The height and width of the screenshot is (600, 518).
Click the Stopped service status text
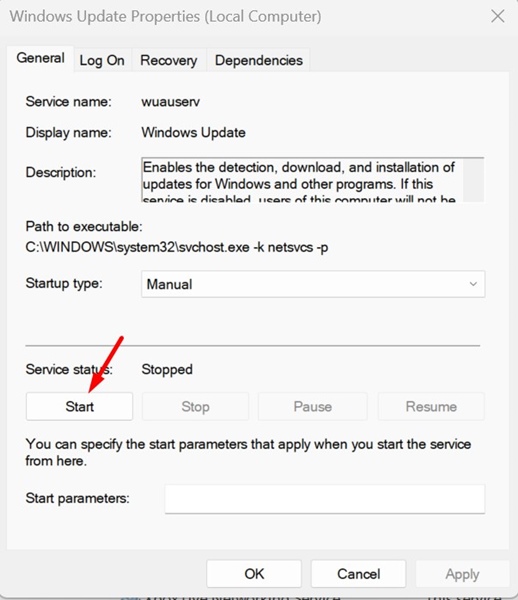click(x=167, y=370)
